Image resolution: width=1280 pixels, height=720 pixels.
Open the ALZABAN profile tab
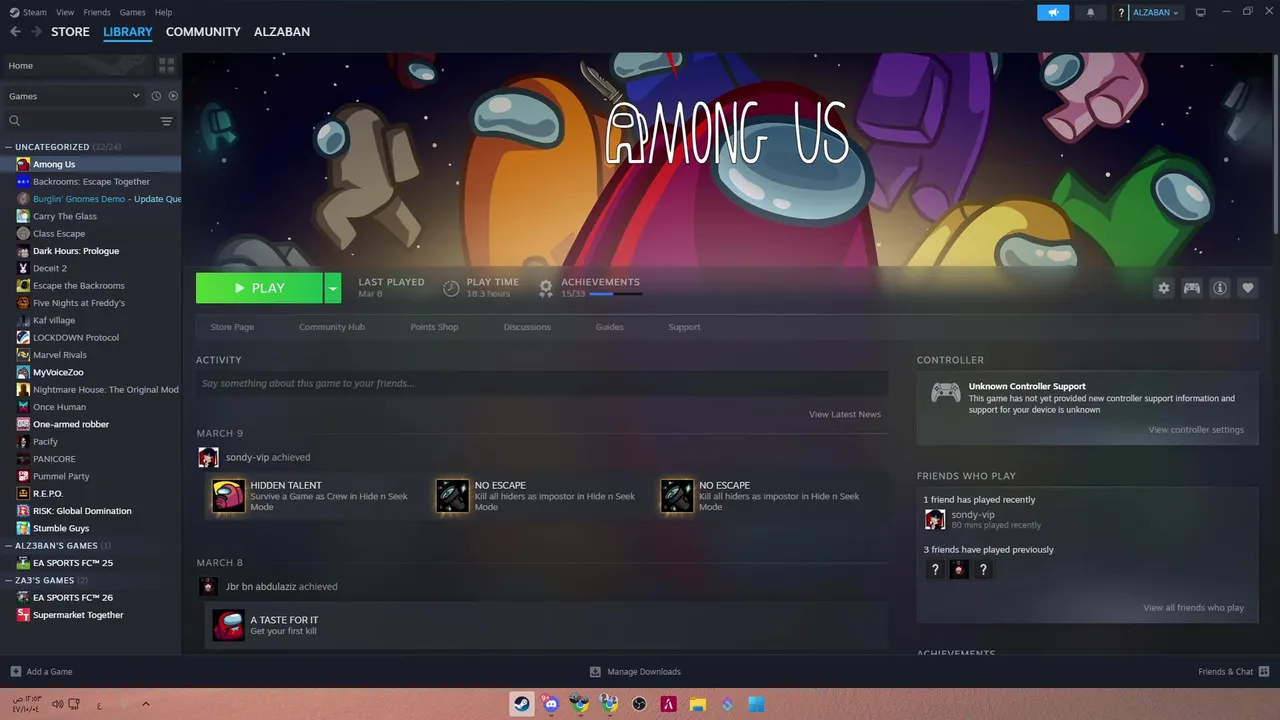[282, 32]
